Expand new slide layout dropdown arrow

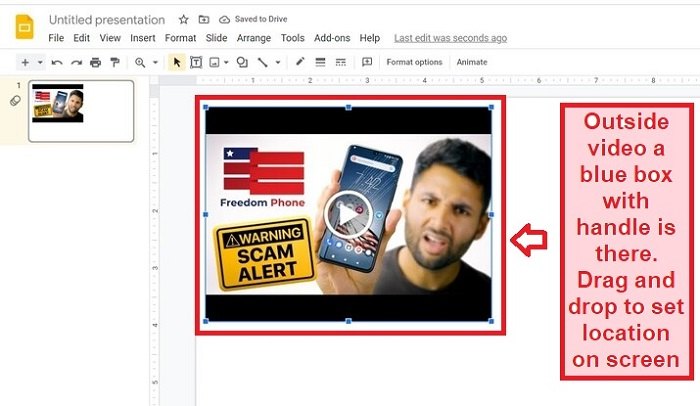40,63
